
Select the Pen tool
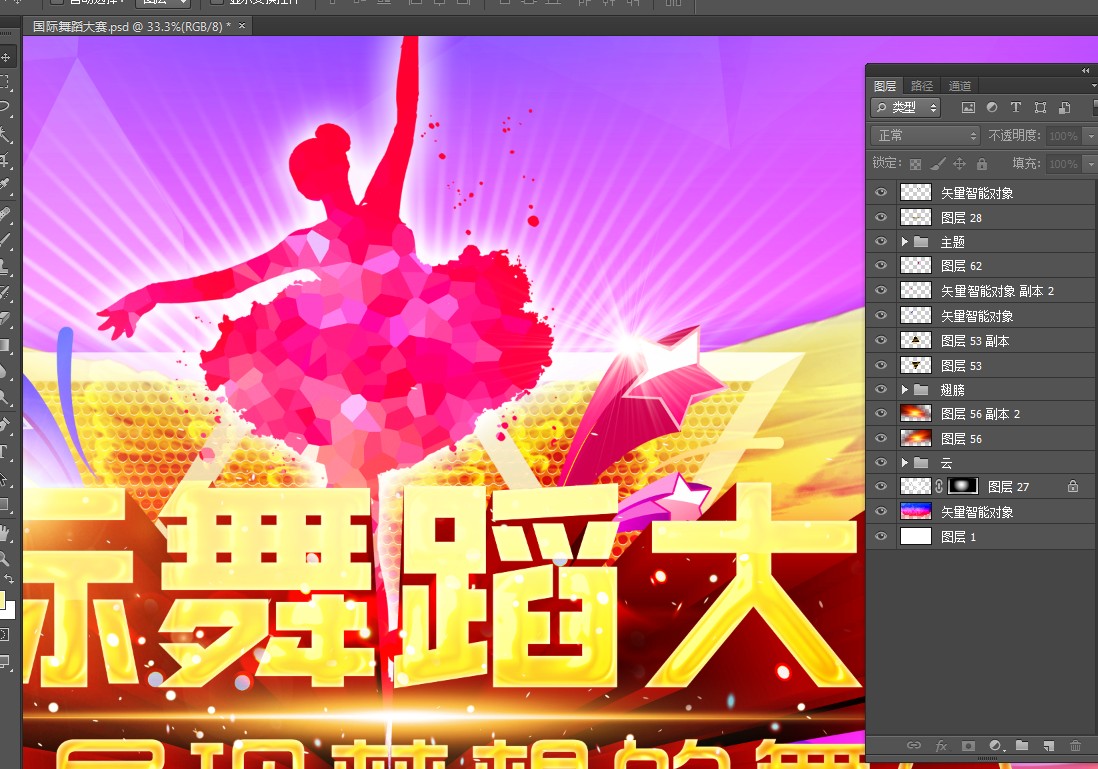click(5, 424)
